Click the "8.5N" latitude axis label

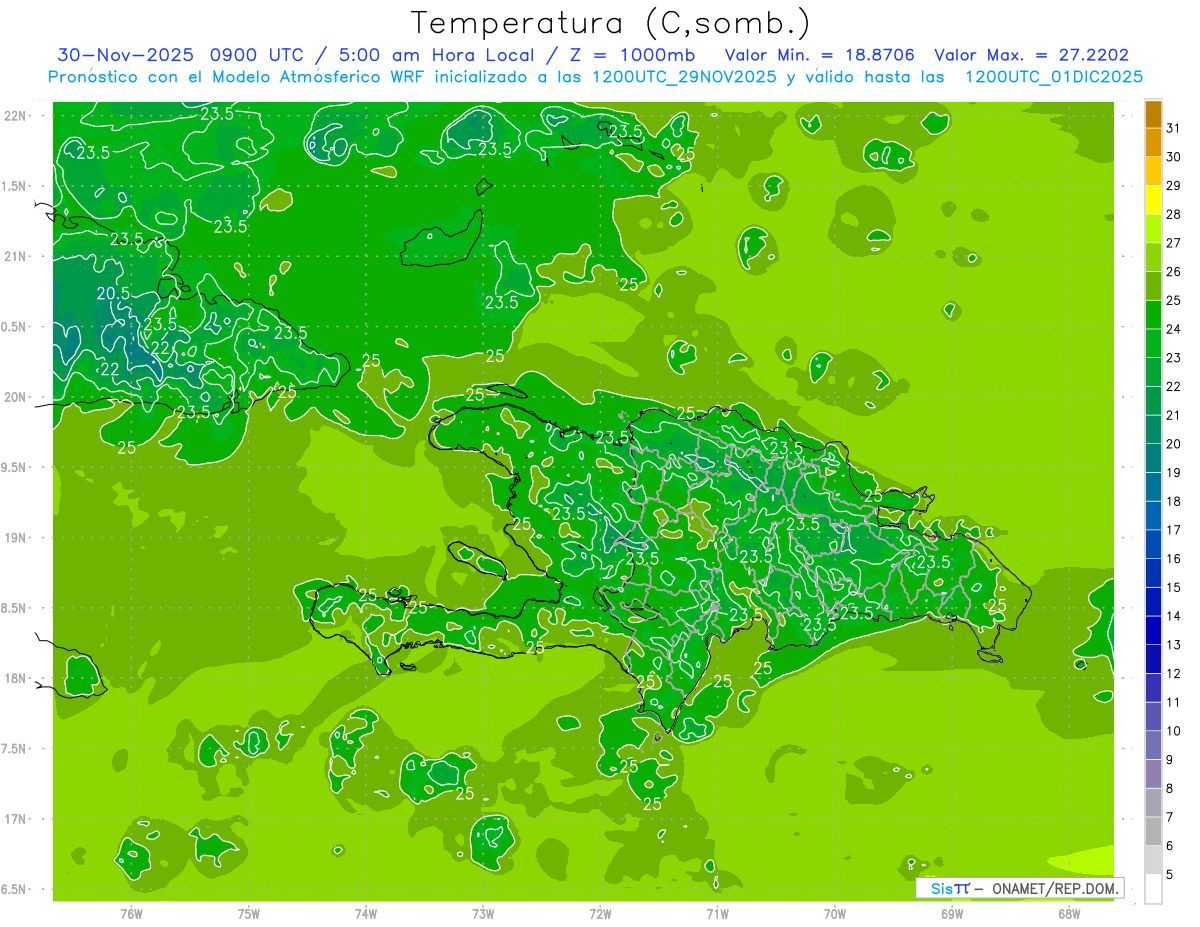tap(13, 608)
